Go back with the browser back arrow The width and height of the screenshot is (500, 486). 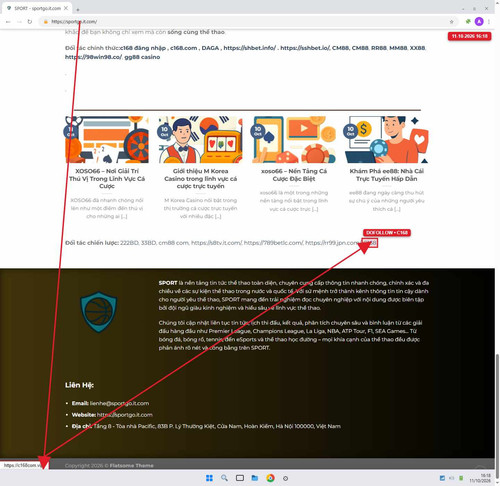pyautogui.click(x=8, y=22)
